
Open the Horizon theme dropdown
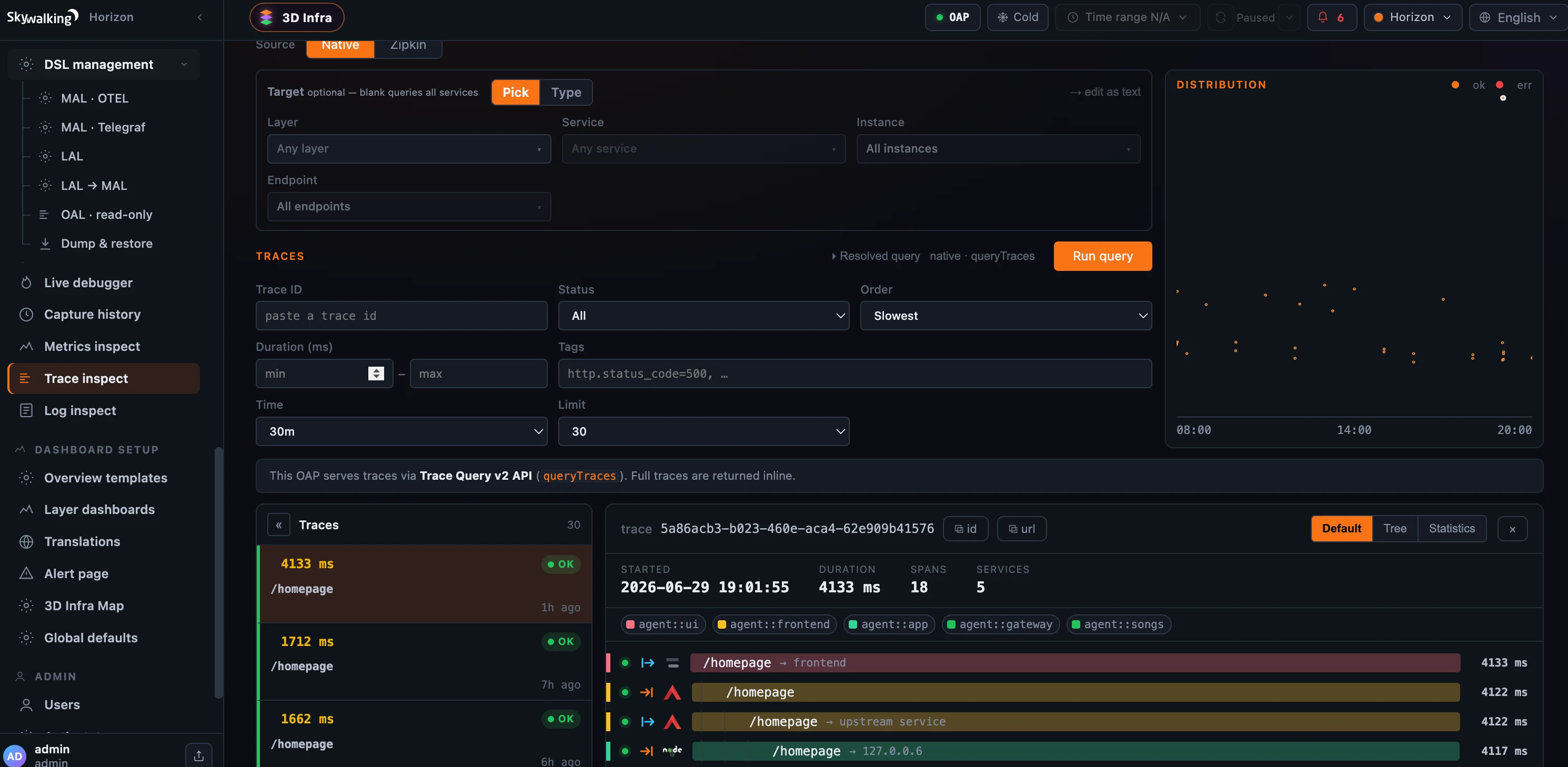pos(1412,17)
